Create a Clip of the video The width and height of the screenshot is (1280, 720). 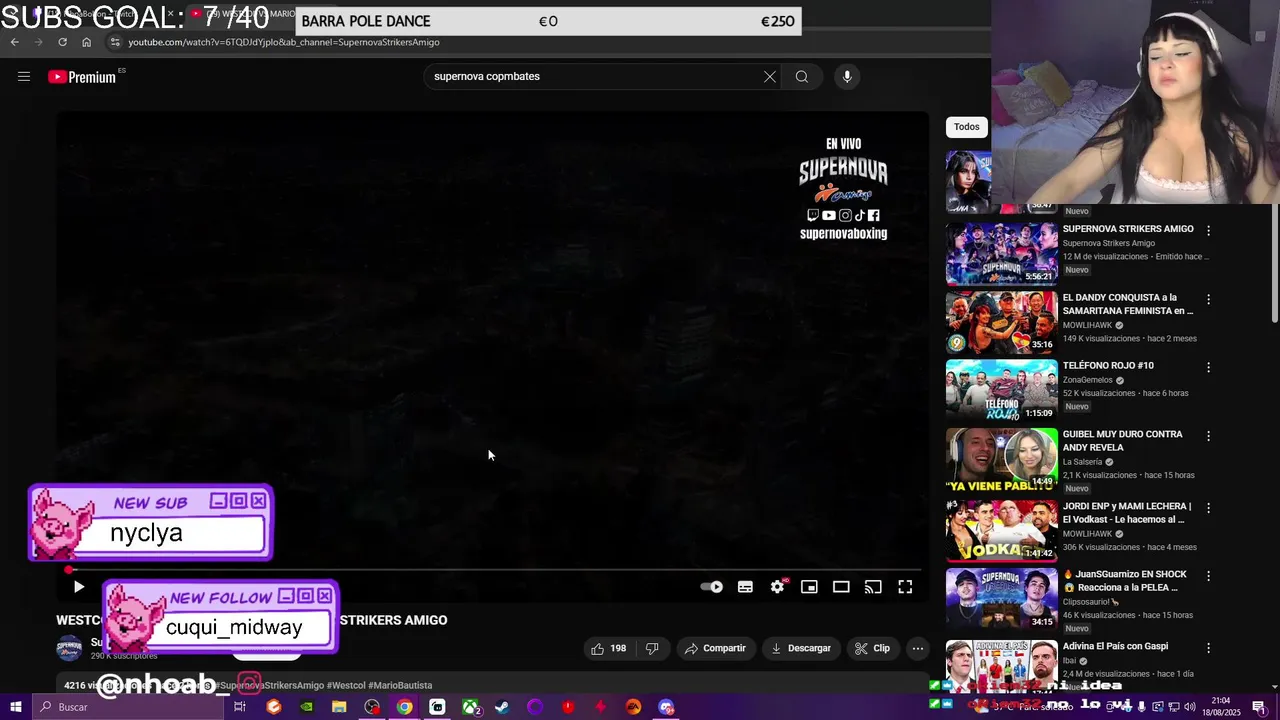[x=872, y=648]
